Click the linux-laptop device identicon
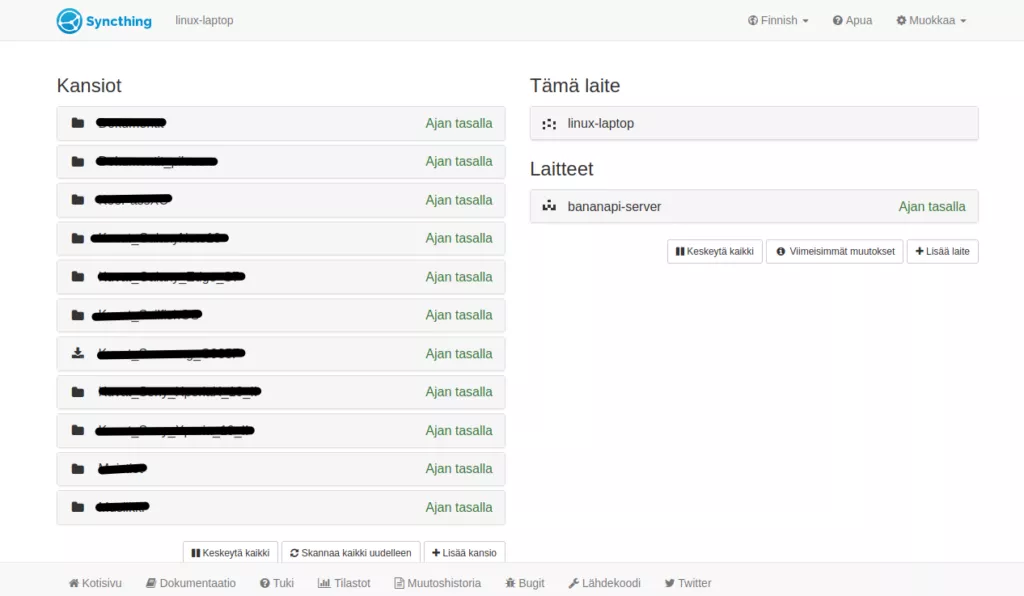Image resolution: width=1024 pixels, height=596 pixels. click(548, 124)
